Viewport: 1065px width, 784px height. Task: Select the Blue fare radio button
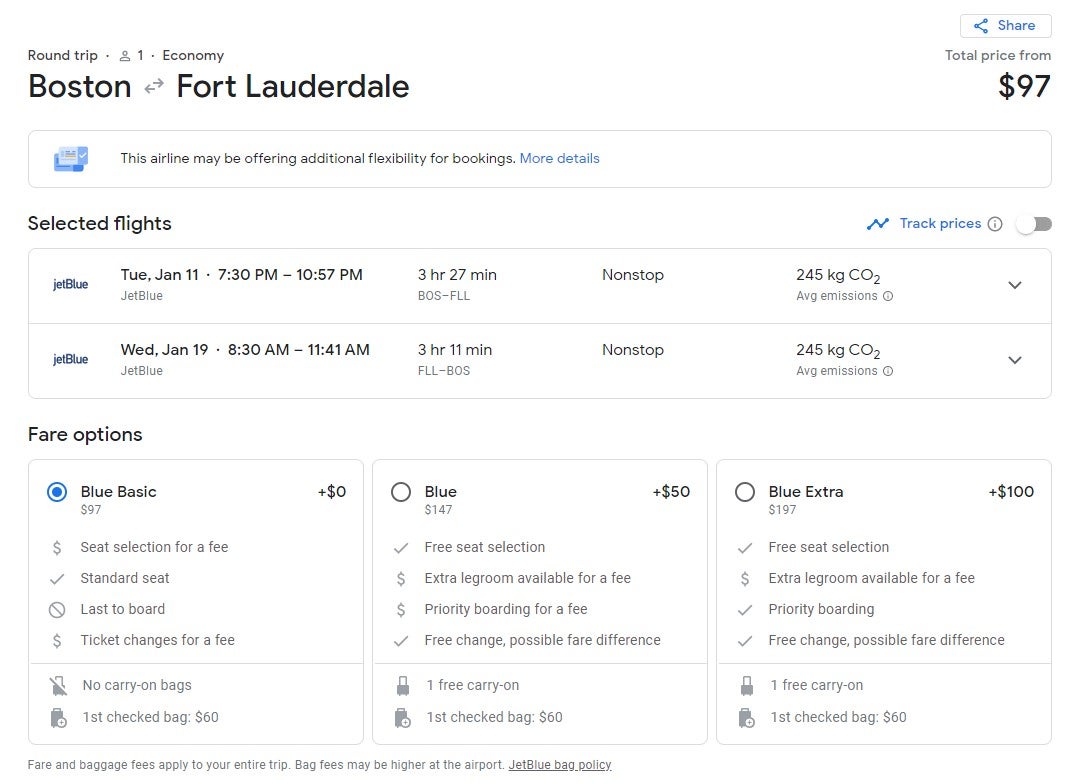[401, 492]
